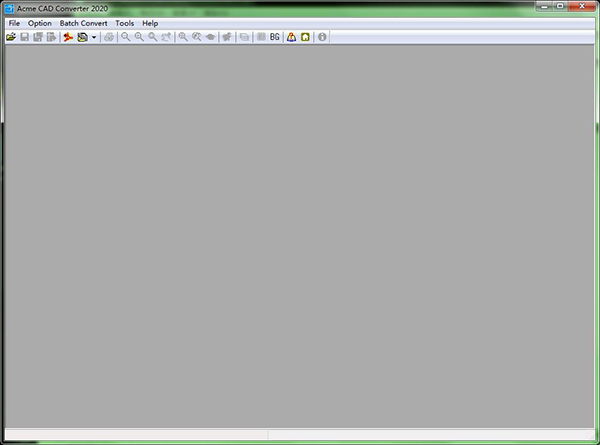Image resolution: width=600 pixels, height=445 pixels.
Task: Click the second magnifier zoom icon
Action: (x=139, y=37)
